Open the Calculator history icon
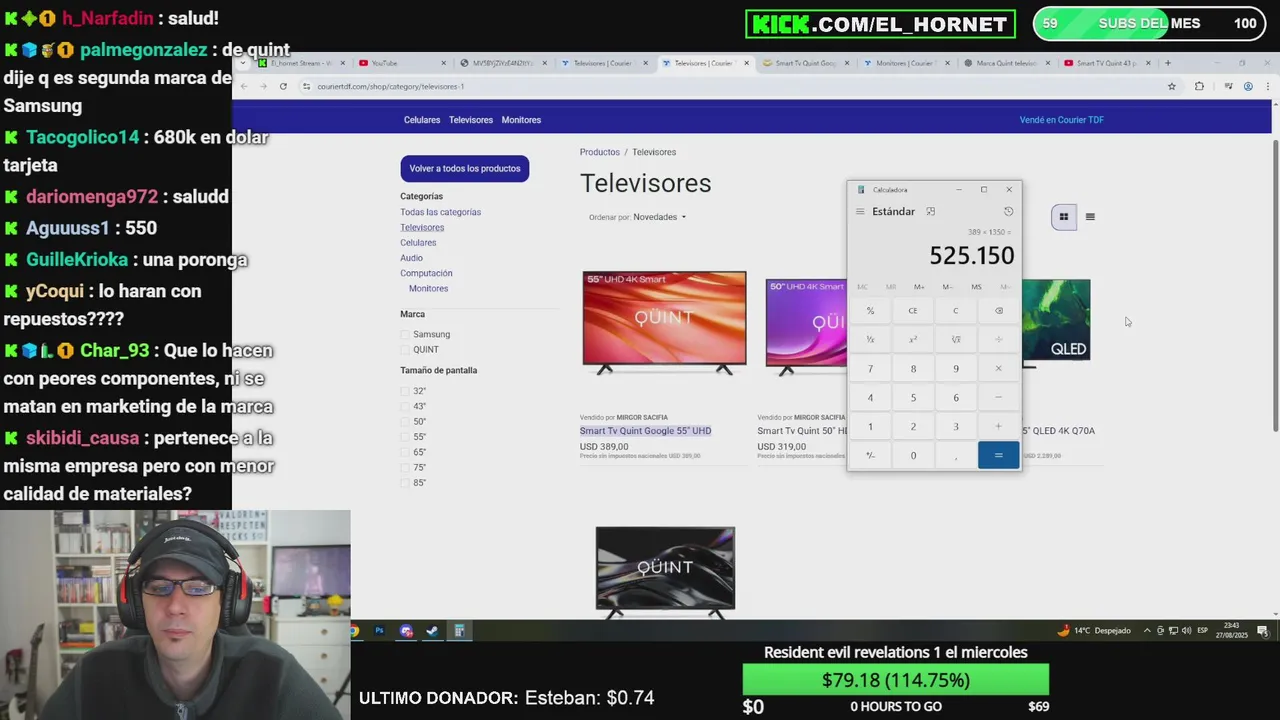 point(1008,212)
